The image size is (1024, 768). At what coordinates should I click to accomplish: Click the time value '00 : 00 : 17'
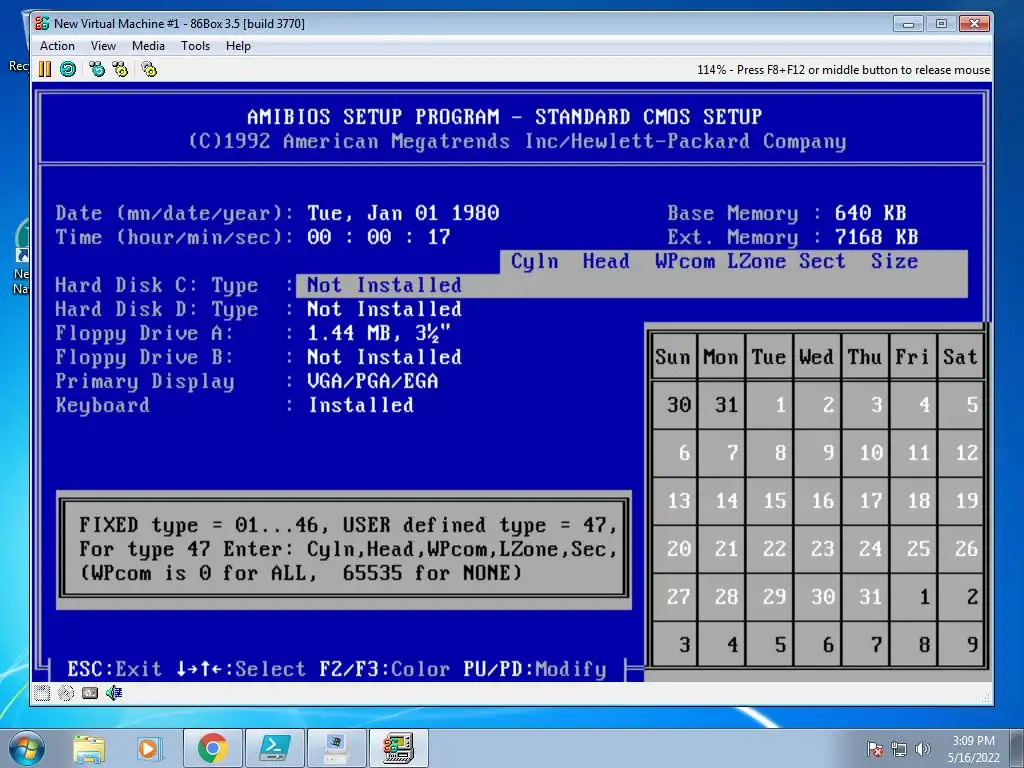pos(379,237)
